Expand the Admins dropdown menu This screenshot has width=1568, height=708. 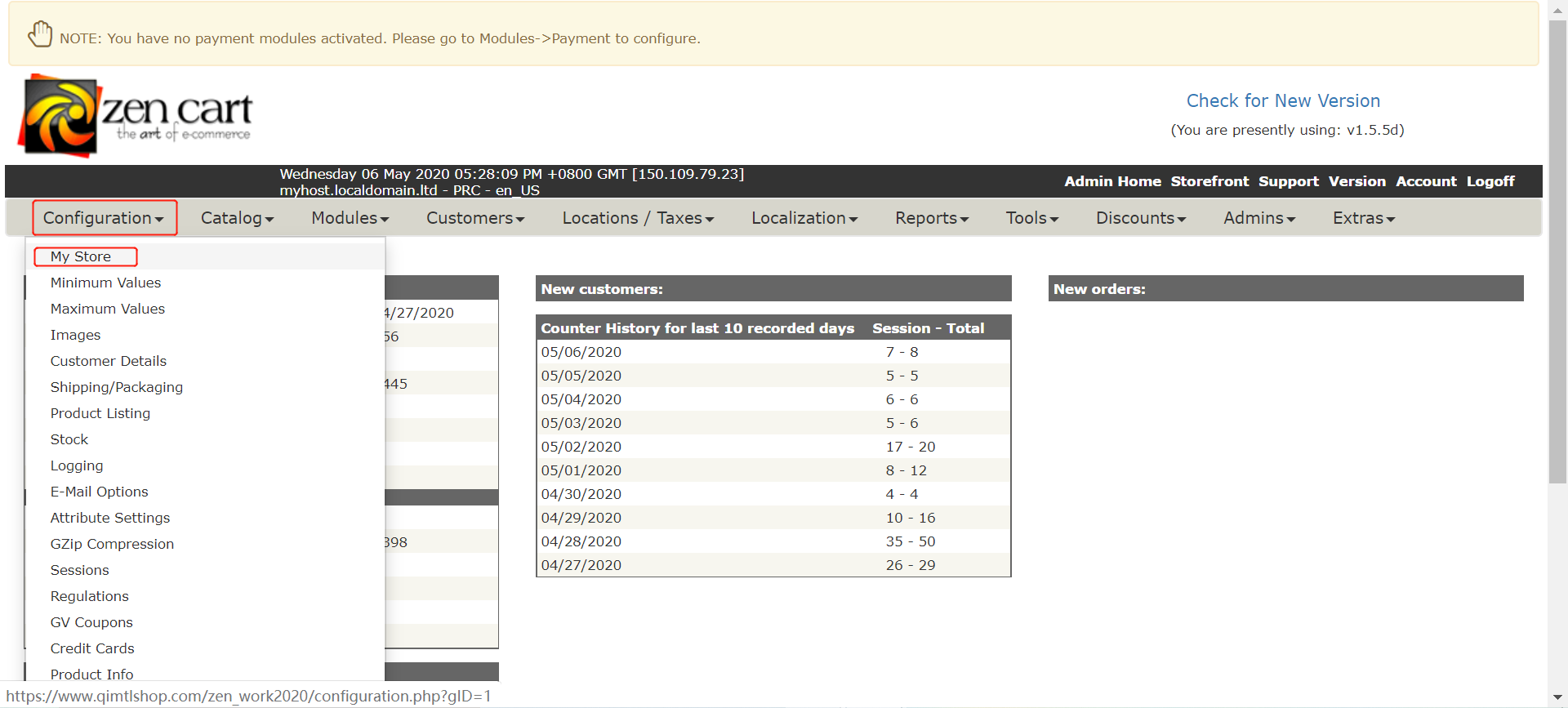pyautogui.click(x=1259, y=218)
